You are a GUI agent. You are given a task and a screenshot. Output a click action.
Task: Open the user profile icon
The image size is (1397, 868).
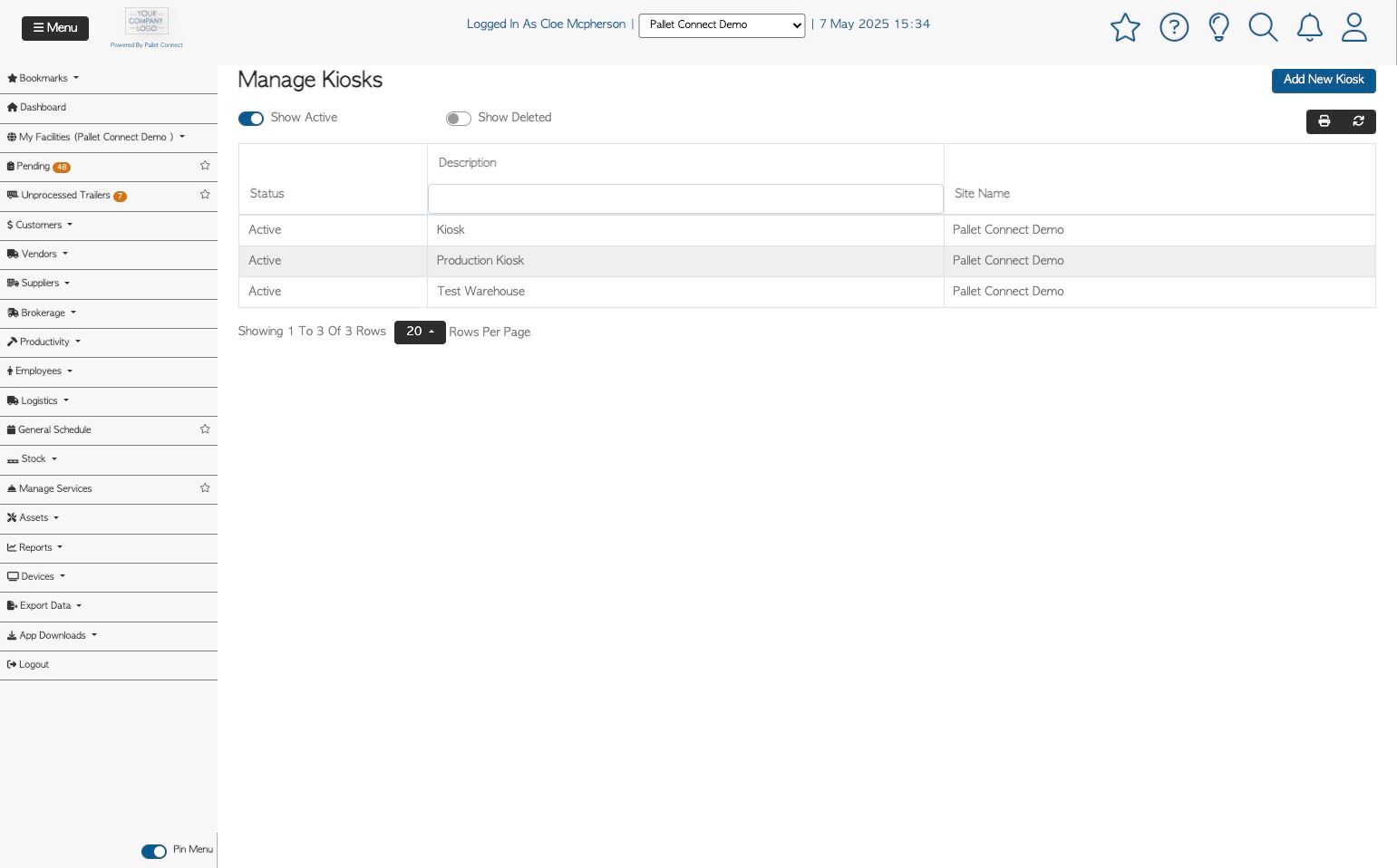tap(1354, 27)
